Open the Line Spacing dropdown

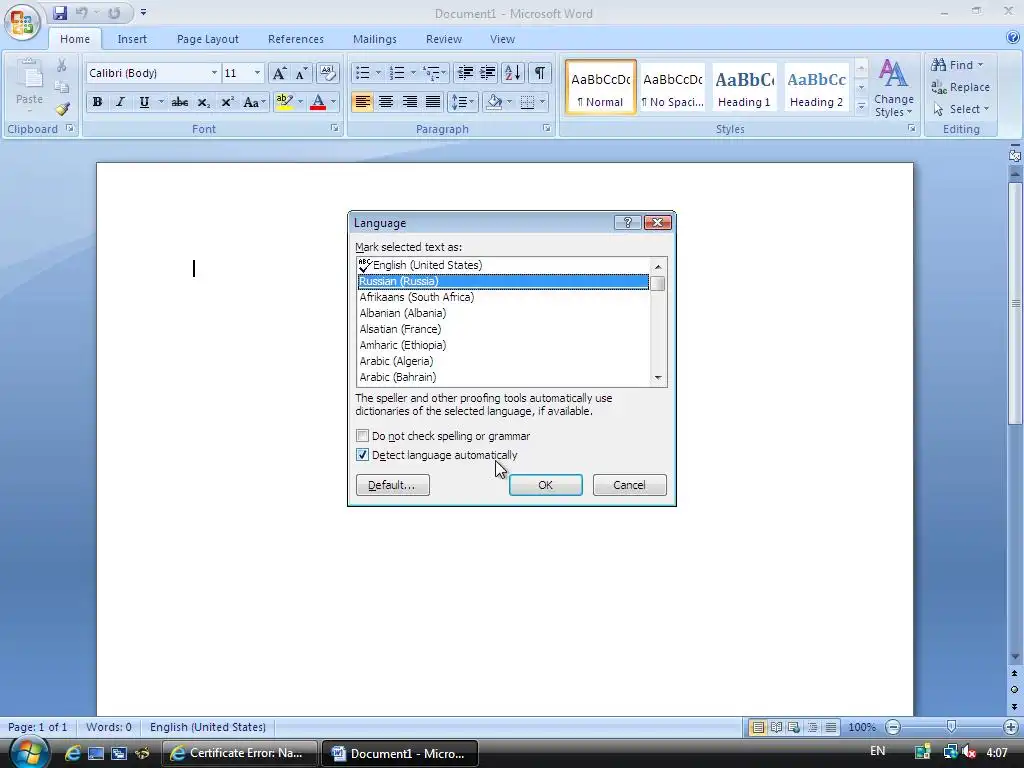[462, 102]
